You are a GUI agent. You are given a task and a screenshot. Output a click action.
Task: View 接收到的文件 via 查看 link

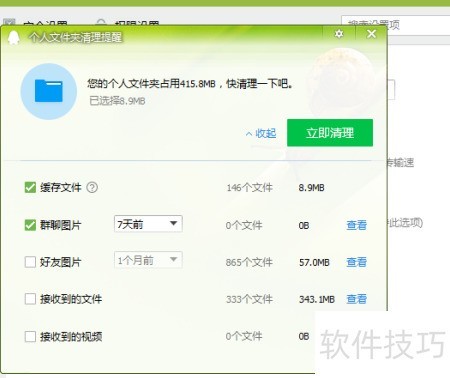(356, 299)
